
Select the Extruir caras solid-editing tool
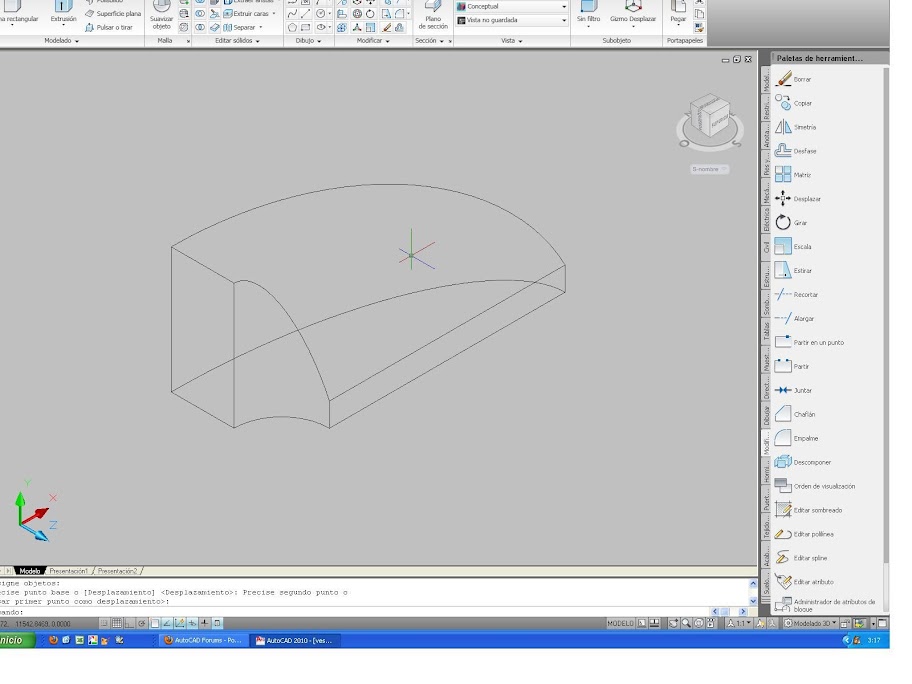tap(249, 14)
